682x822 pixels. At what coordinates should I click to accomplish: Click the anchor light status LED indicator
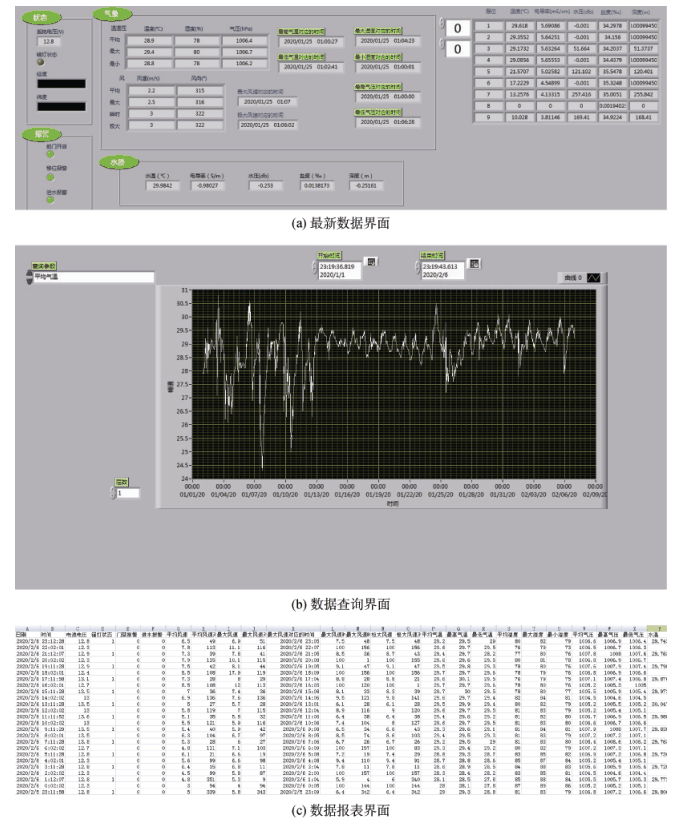point(38,62)
